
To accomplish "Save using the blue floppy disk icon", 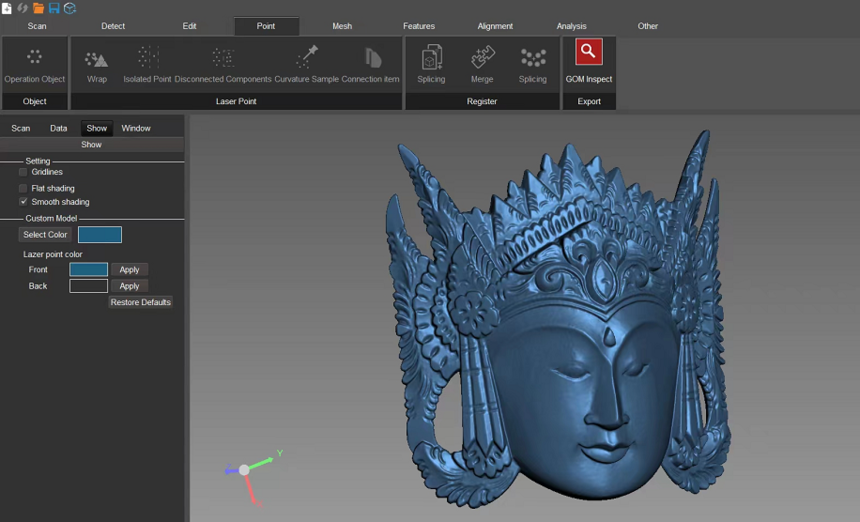I will point(54,8).
